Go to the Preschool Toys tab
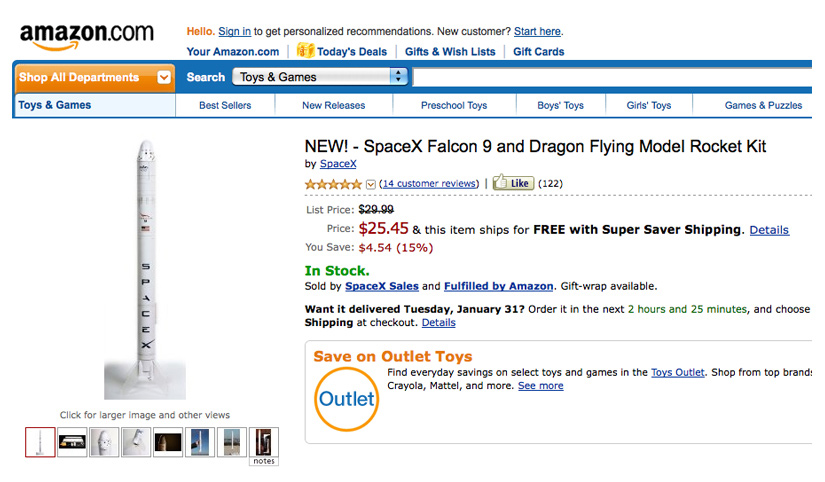Viewport: 825px width, 482px height. 453,105
